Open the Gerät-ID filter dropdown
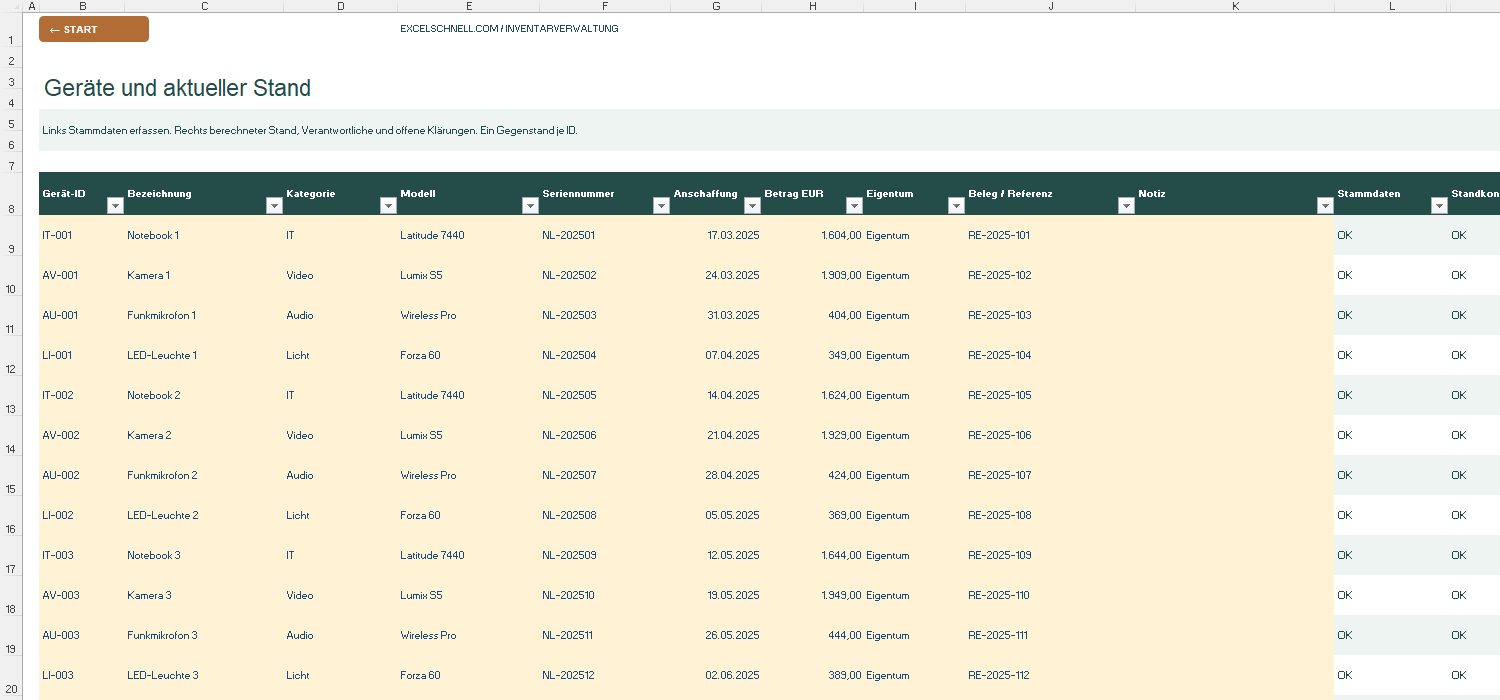This screenshot has width=1500, height=700. [x=115, y=205]
